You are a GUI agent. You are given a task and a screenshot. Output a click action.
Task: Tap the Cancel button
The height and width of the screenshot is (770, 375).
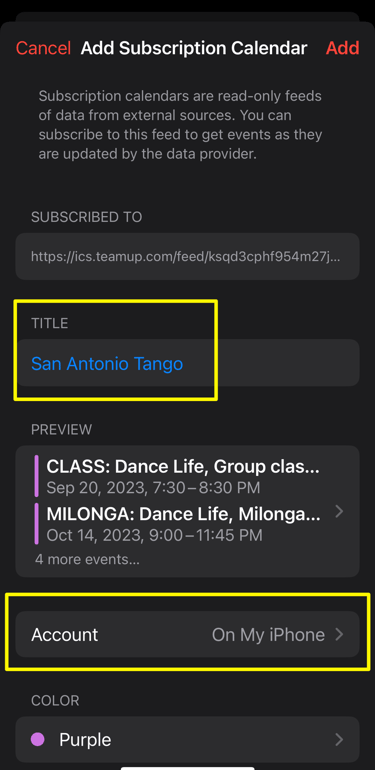pyautogui.click(x=43, y=48)
